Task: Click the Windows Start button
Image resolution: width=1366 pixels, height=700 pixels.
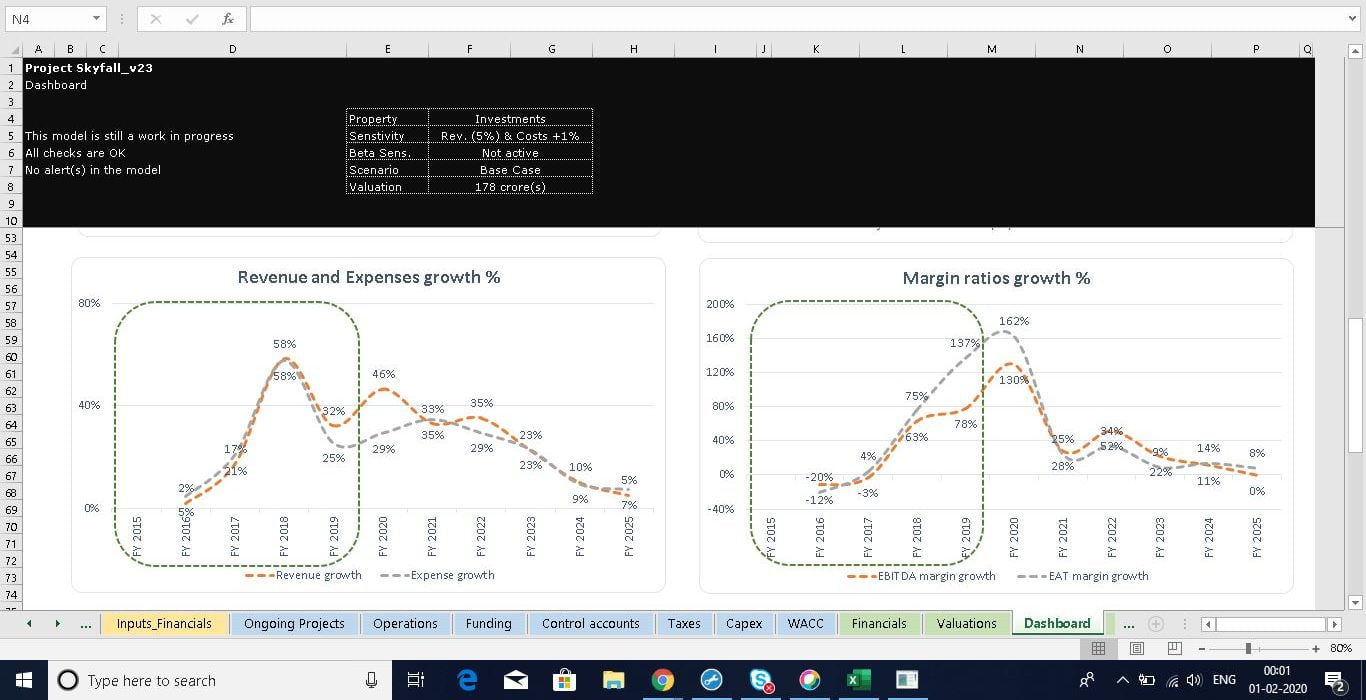Action: (x=24, y=680)
